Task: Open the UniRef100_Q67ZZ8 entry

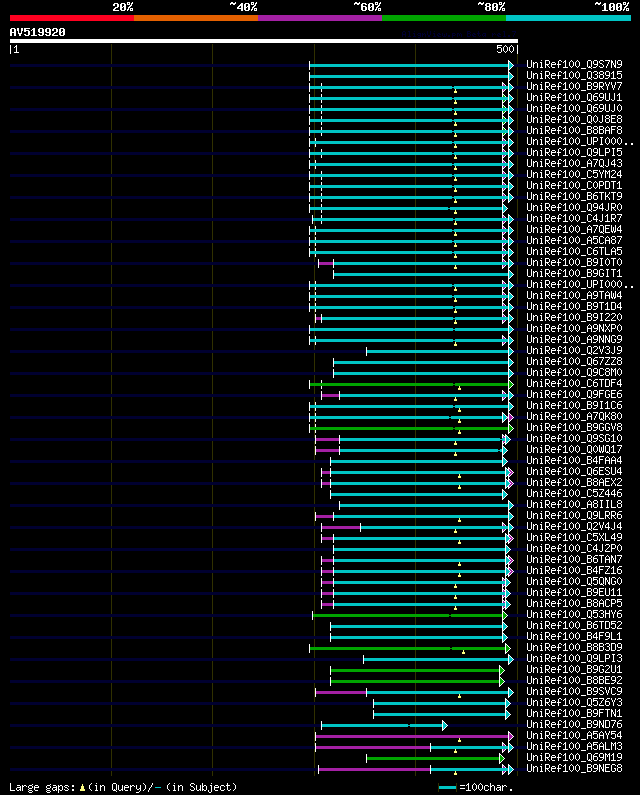Action: pos(574,362)
